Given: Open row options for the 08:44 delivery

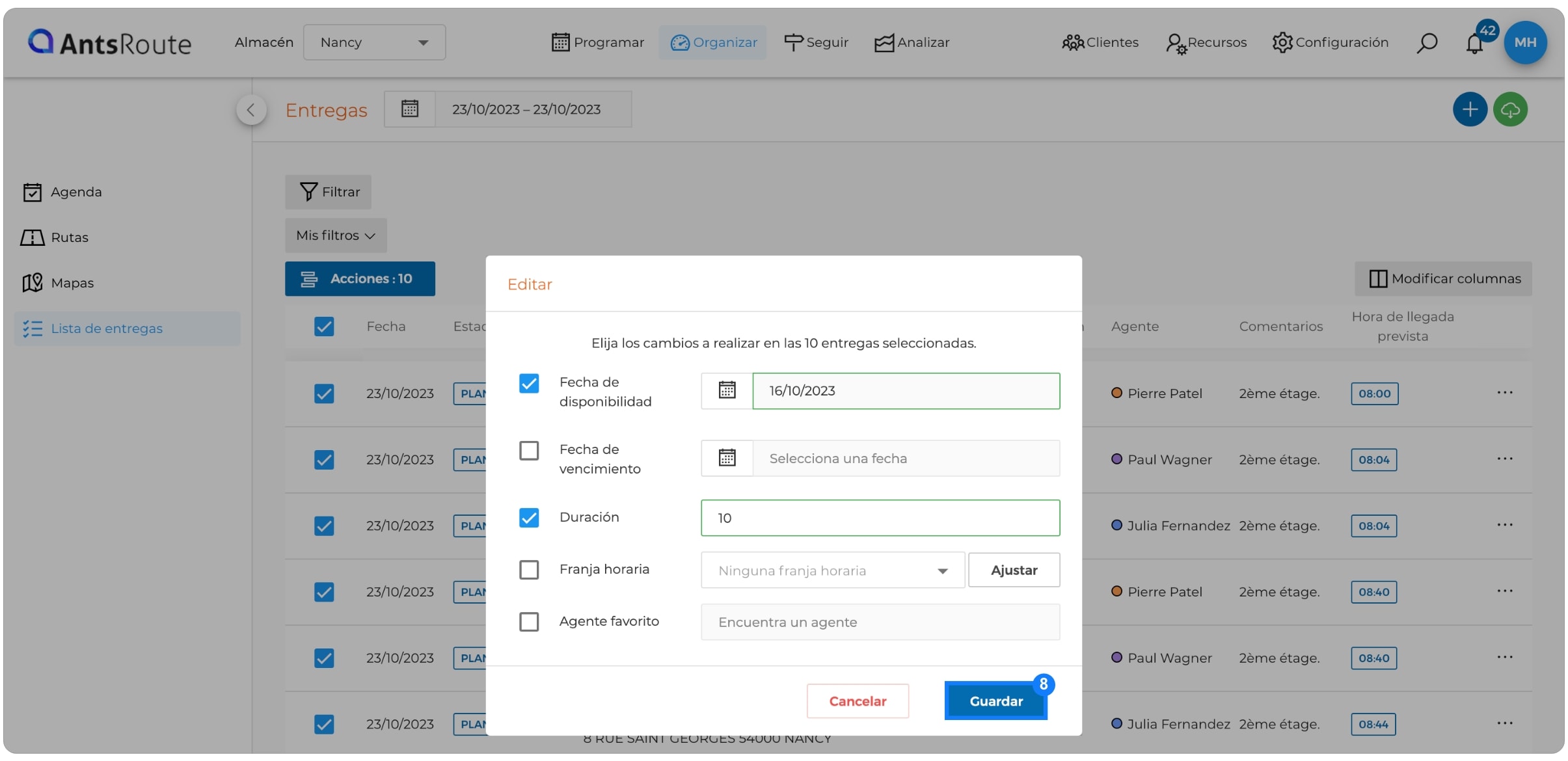Looking at the screenshot, I should click(x=1504, y=723).
